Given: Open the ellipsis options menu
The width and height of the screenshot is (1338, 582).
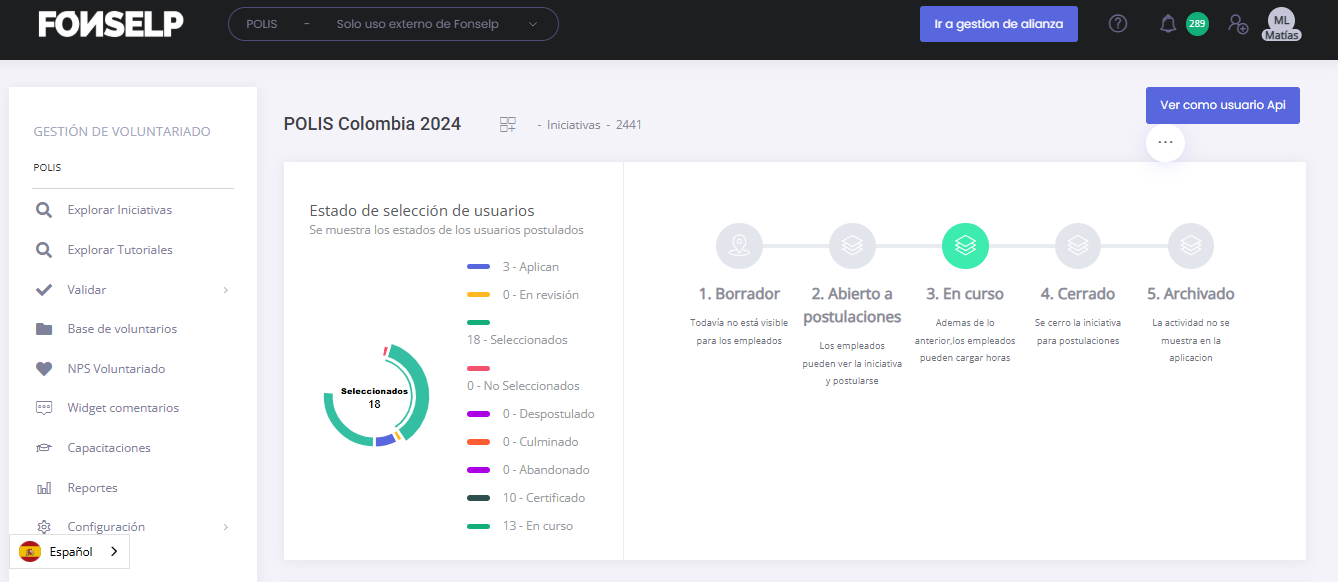Looking at the screenshot, I should (1164, 142).
